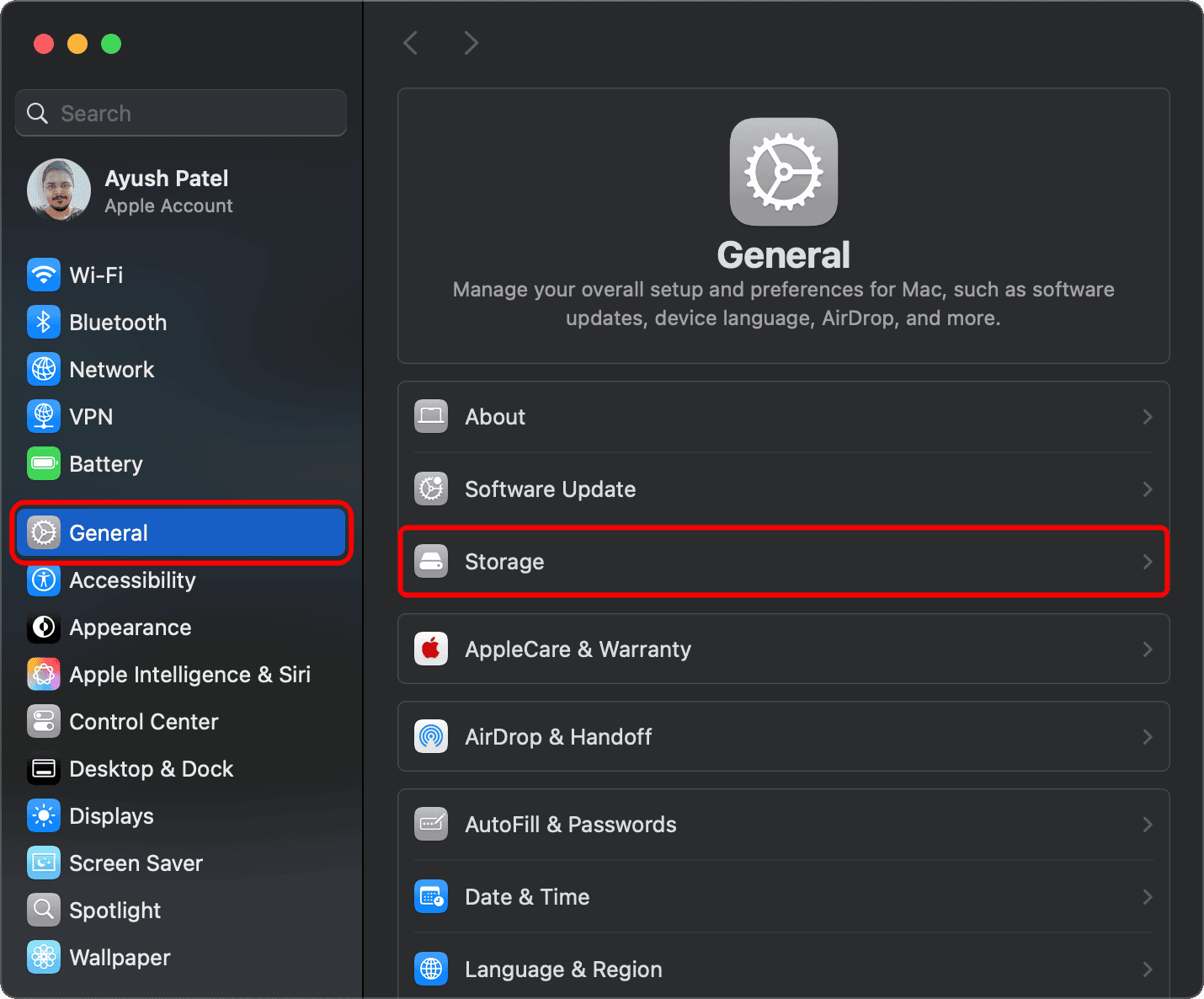Open the Battery settings icon
The image size is (1204, 999).
pos(44,463)
